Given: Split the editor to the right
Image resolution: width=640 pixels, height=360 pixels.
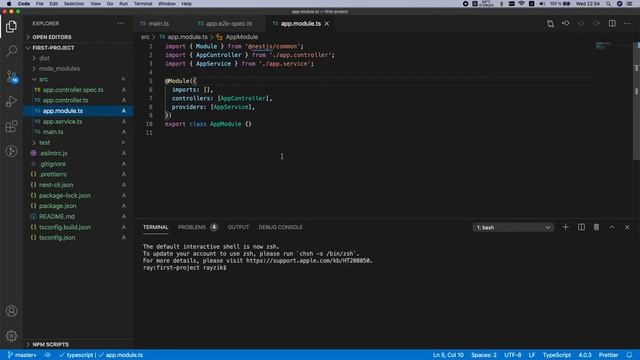Looking at the screenshot, I should (x=612, y=24).
